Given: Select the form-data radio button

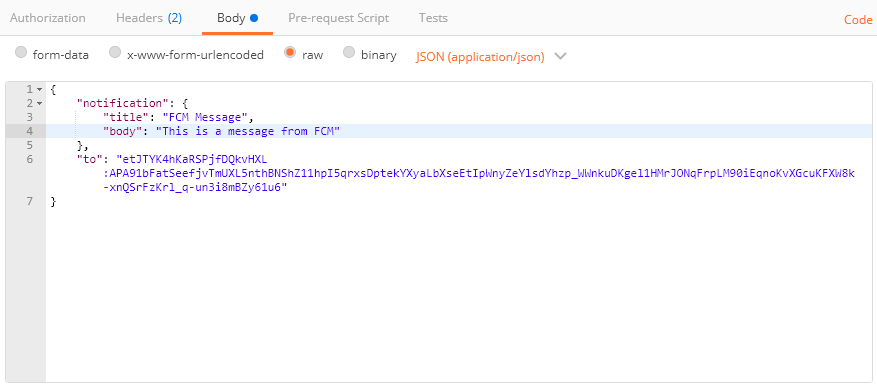Looking at the screenshot, I should 21,53.
